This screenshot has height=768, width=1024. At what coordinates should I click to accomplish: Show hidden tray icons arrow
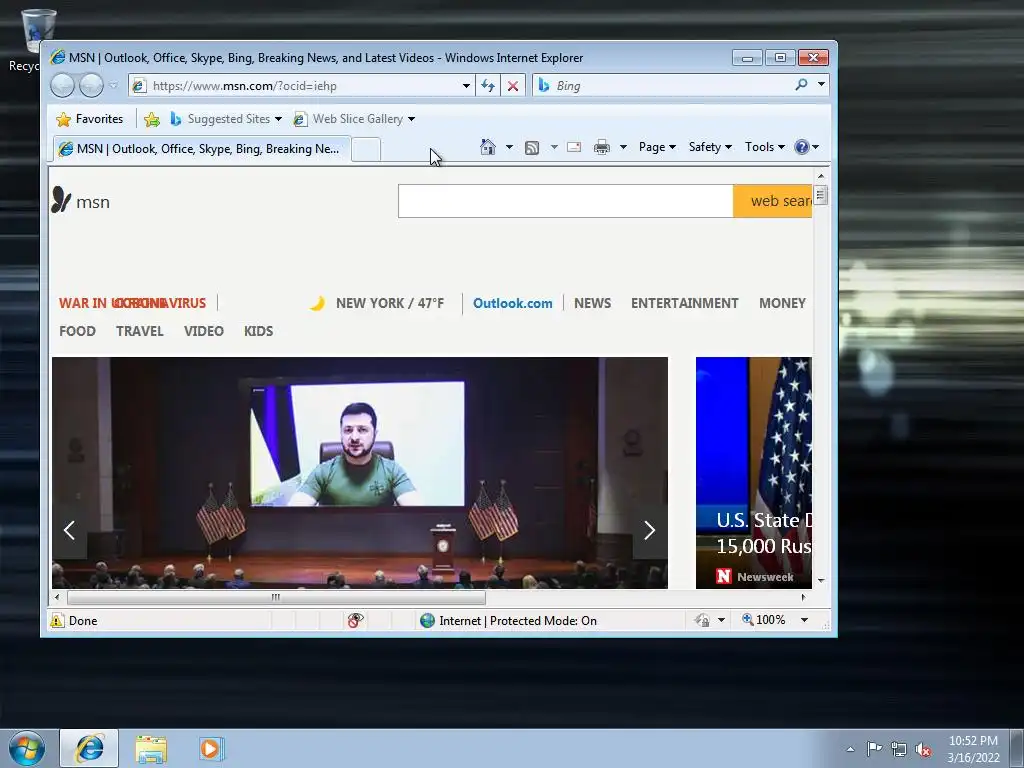tap(850, 749)
